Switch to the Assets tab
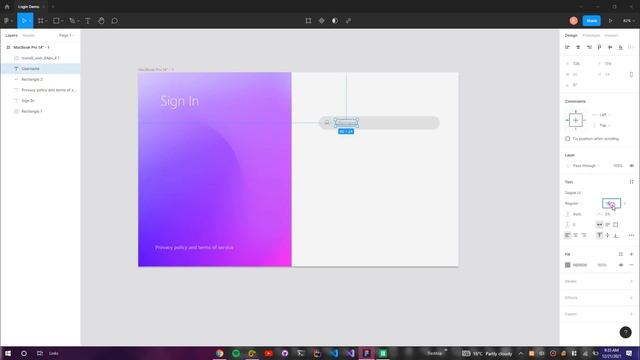This screenshot has height=360, width=640. [29, 36]
